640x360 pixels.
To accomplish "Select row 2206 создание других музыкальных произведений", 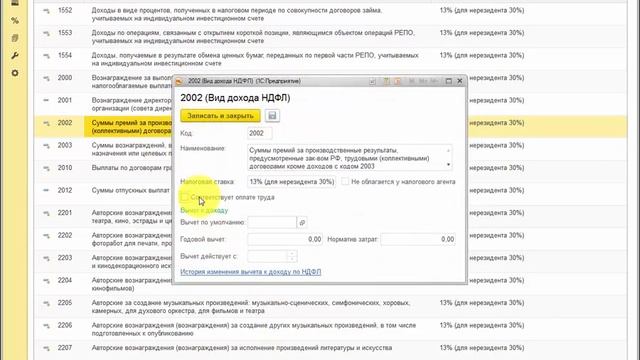I will (x=331, y=329).
